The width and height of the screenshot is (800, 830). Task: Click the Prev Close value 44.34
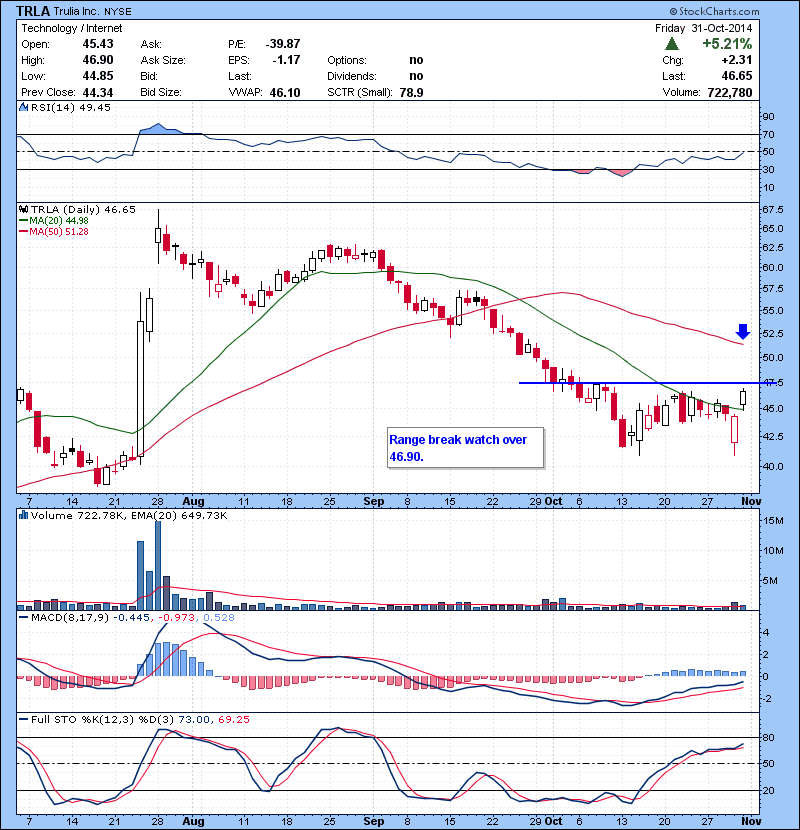pos(98,93)
